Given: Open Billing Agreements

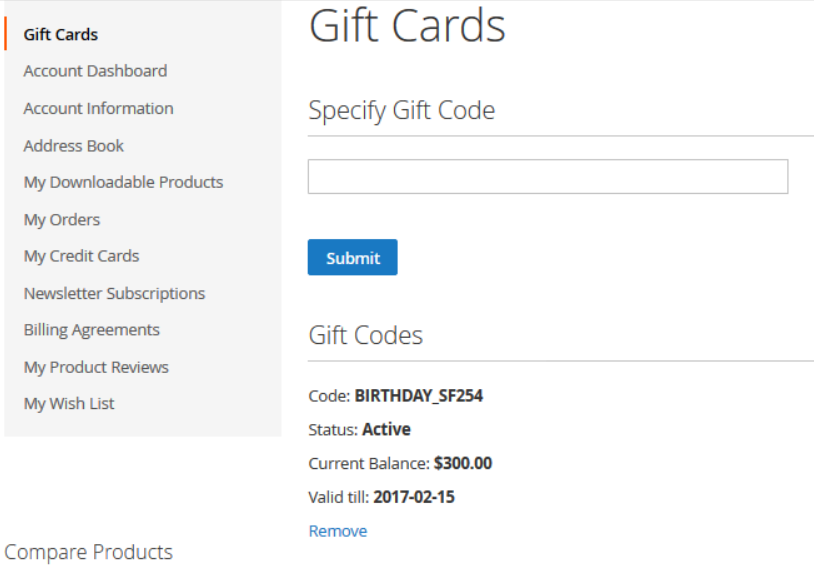Looking at the screenshot, I should click(x=91, y=329).
